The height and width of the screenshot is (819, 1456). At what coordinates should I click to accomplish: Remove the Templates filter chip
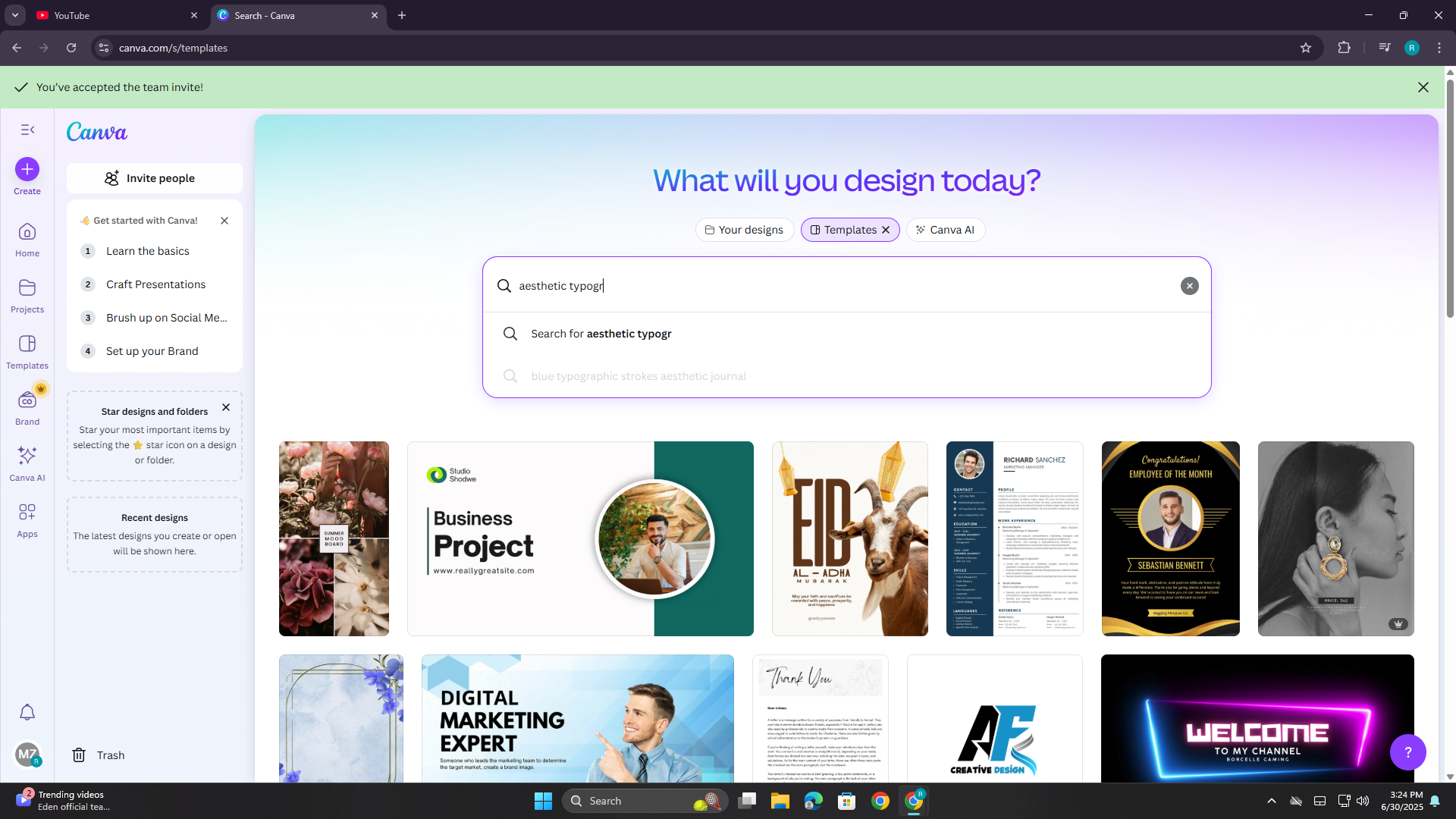coord(886,230)
